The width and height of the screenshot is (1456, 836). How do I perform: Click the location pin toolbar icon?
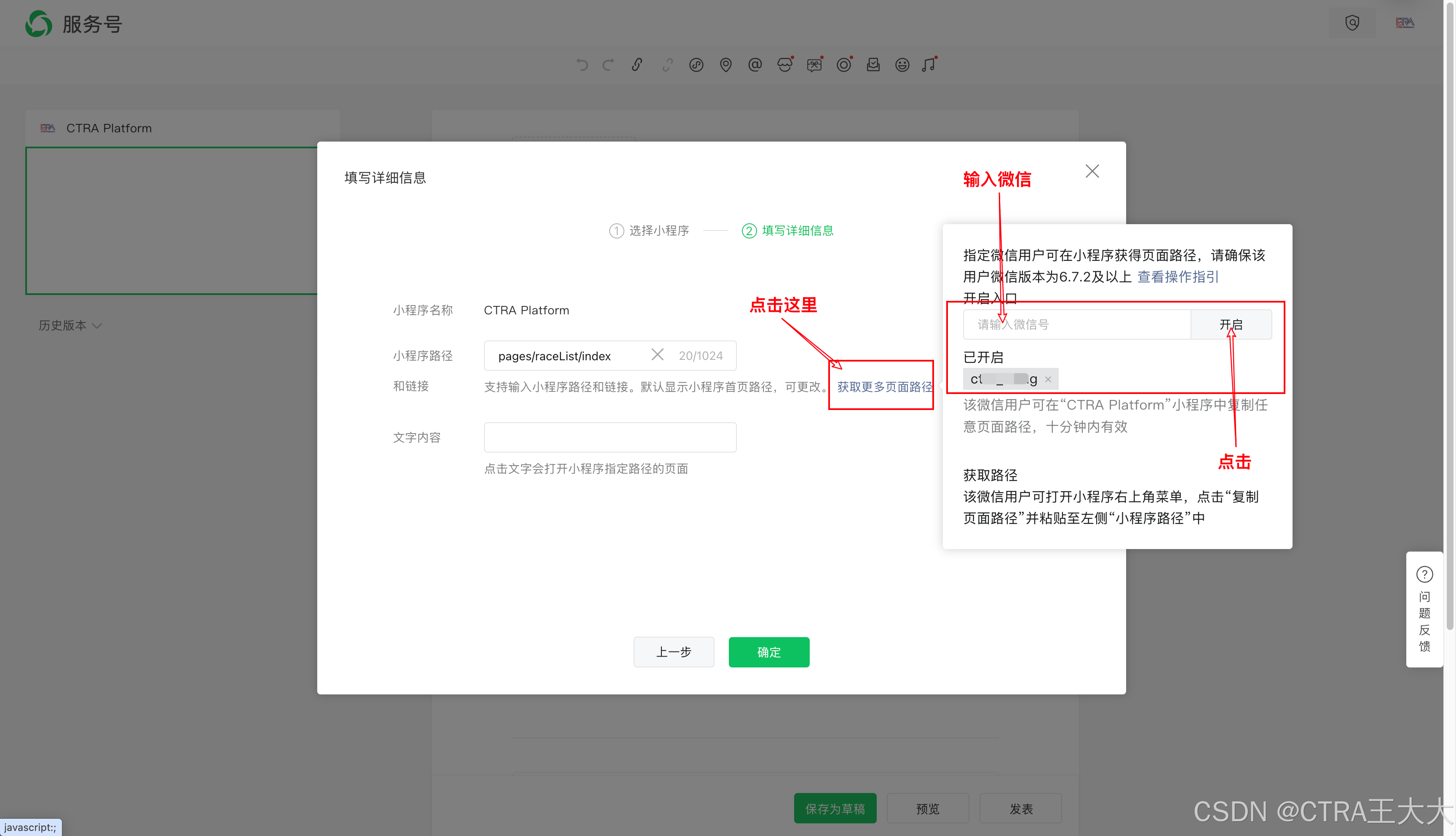point(725,65)
